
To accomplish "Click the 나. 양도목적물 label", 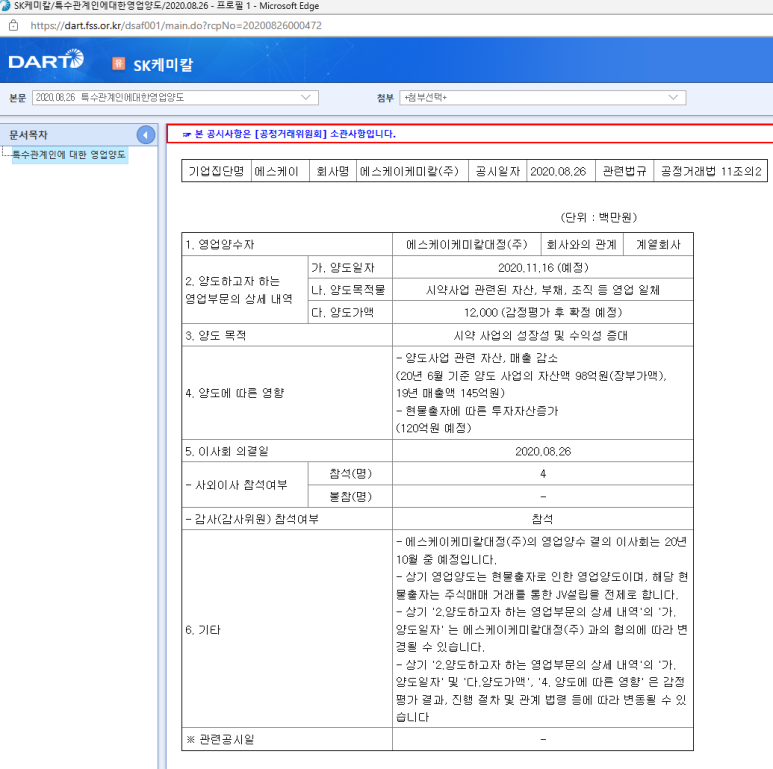I will 348,290.
